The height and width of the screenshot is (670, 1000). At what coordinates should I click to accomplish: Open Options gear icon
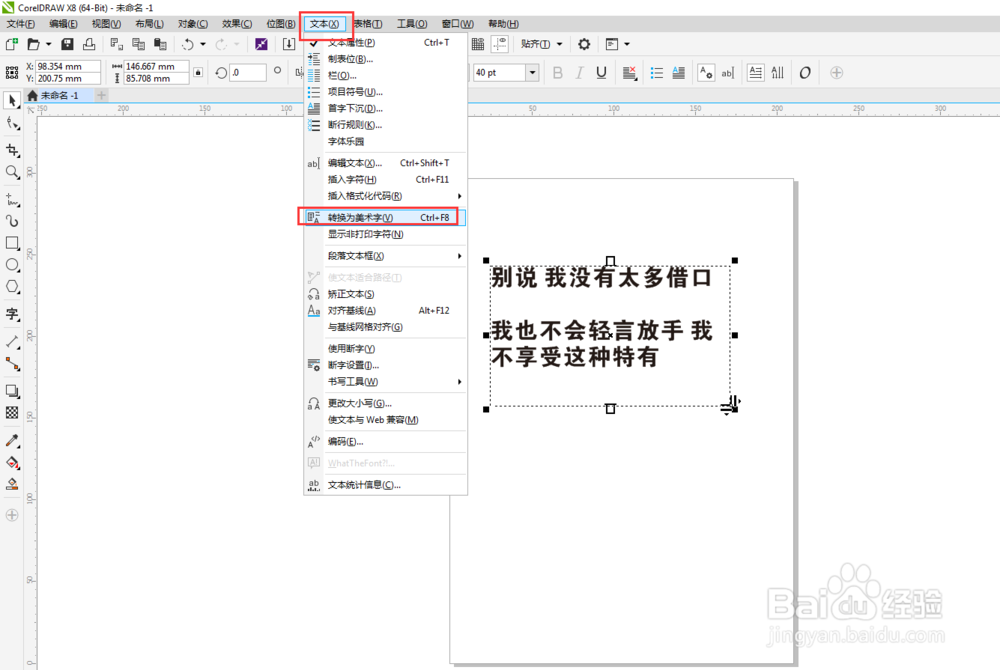point(584,44)
